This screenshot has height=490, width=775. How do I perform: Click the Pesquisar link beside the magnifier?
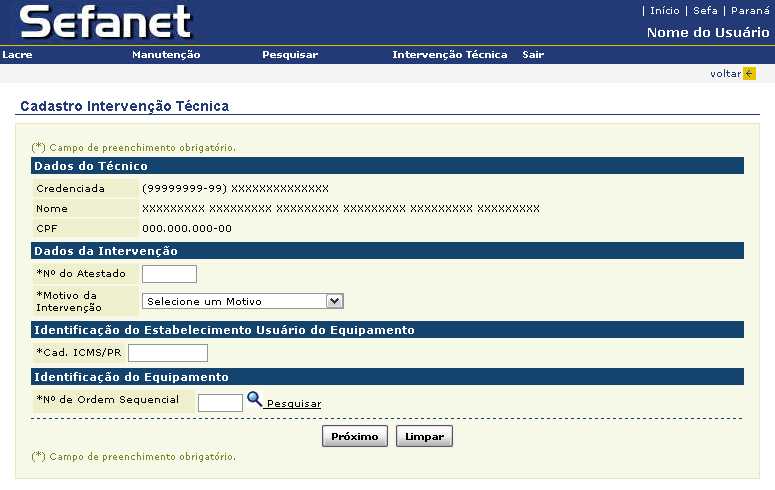(294, 404)
